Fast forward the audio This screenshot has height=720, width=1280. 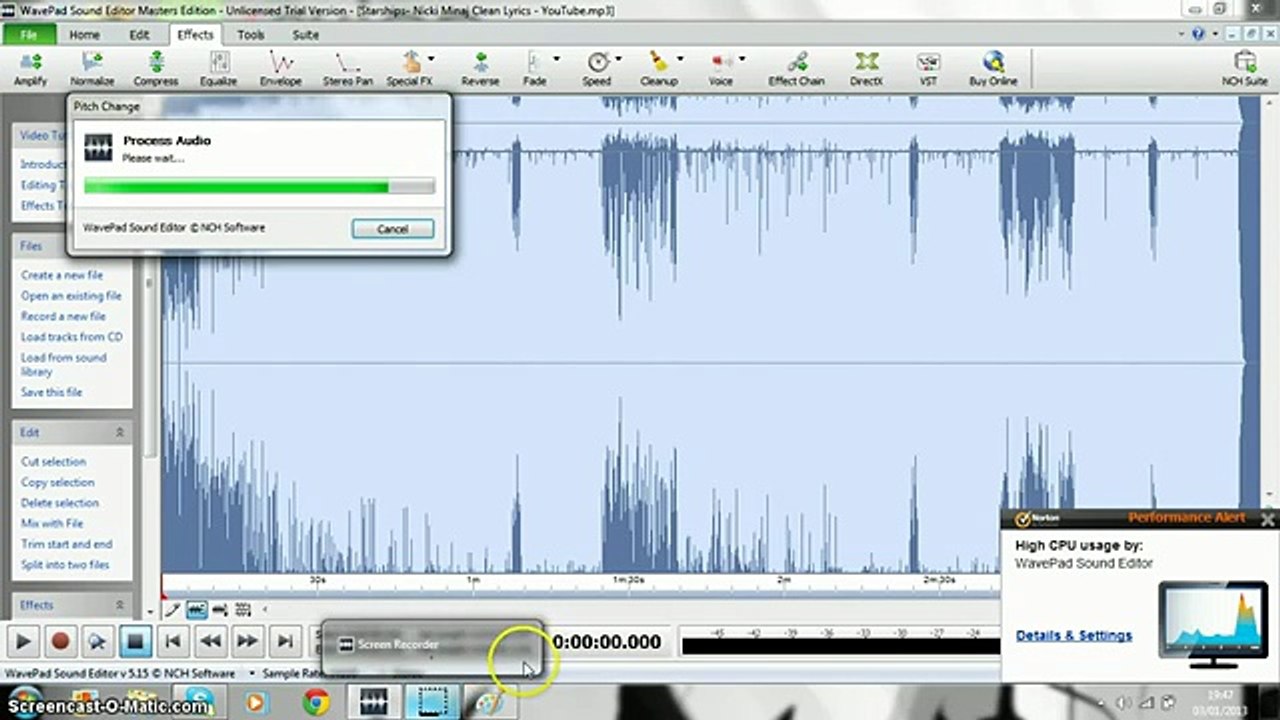pos(248,641)
